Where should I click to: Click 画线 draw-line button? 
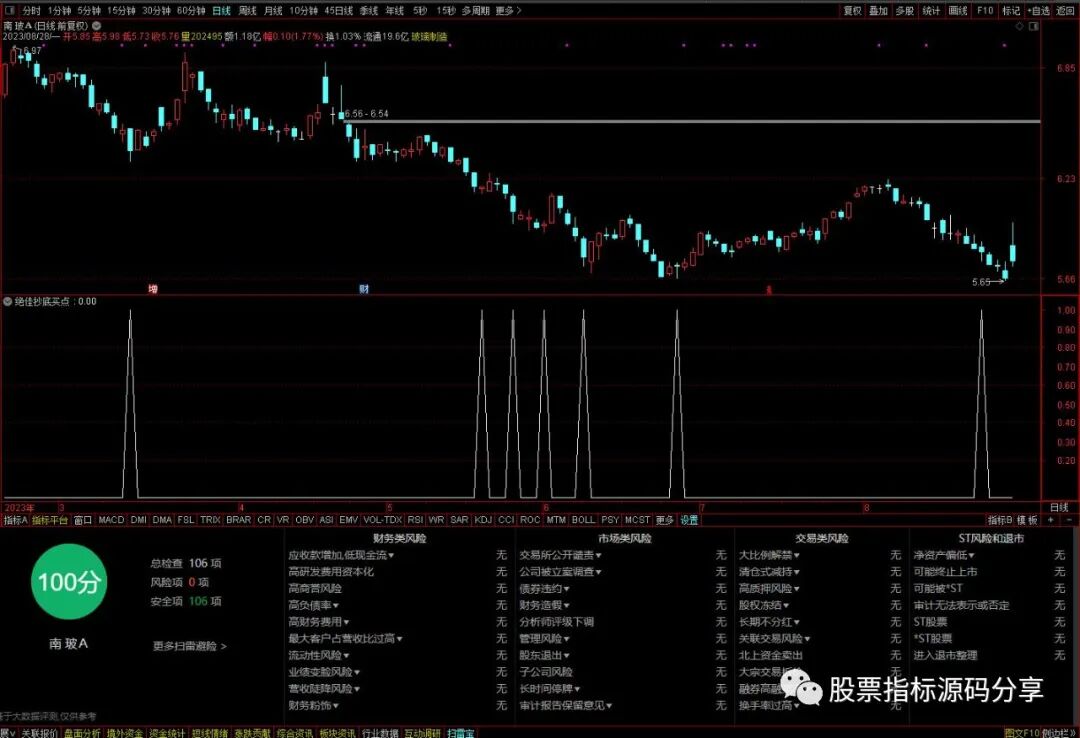point(958,11)
